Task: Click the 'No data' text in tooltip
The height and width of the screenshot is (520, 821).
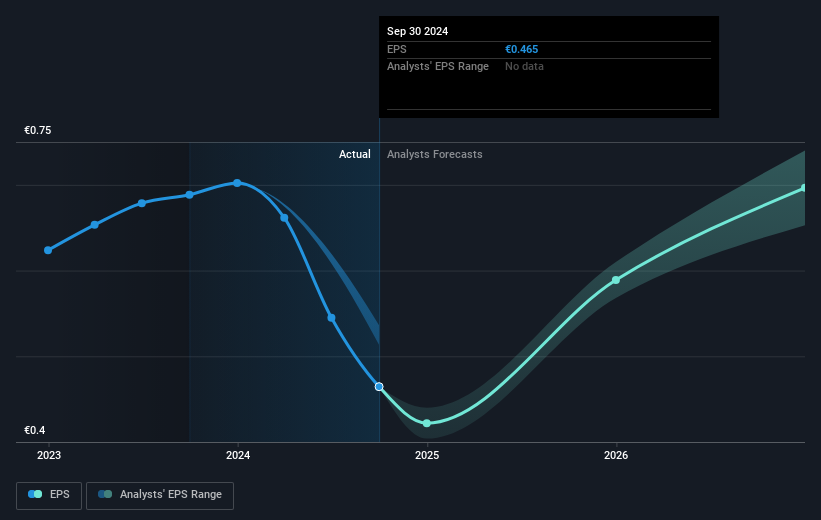Action: [524, 67]
